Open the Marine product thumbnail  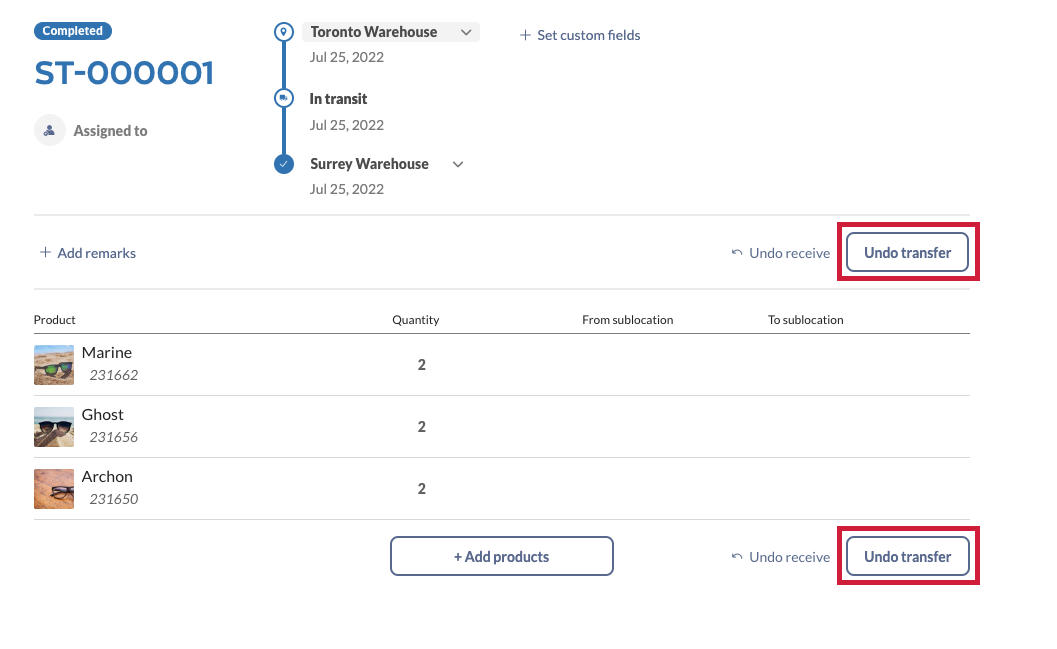(x=54, y=365)
